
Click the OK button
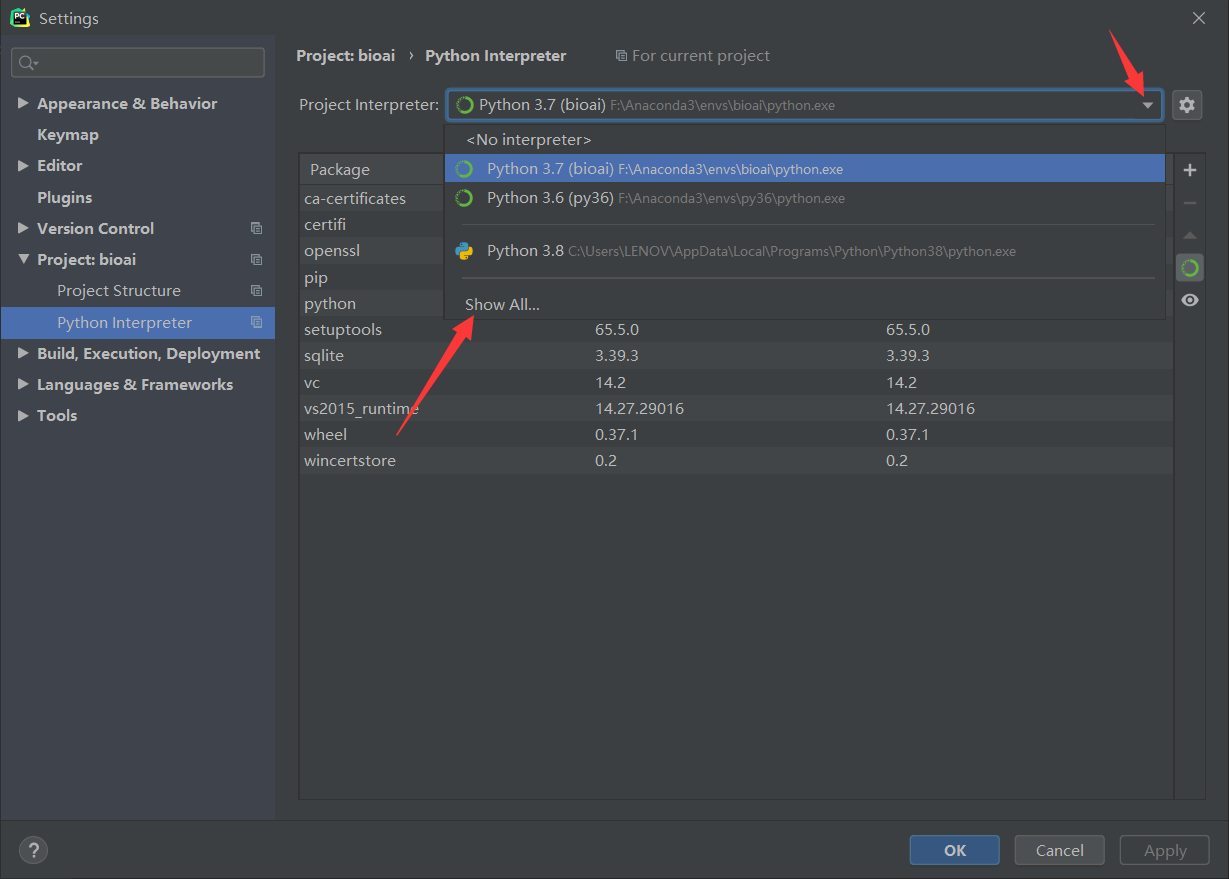click(x=955, y=850)
